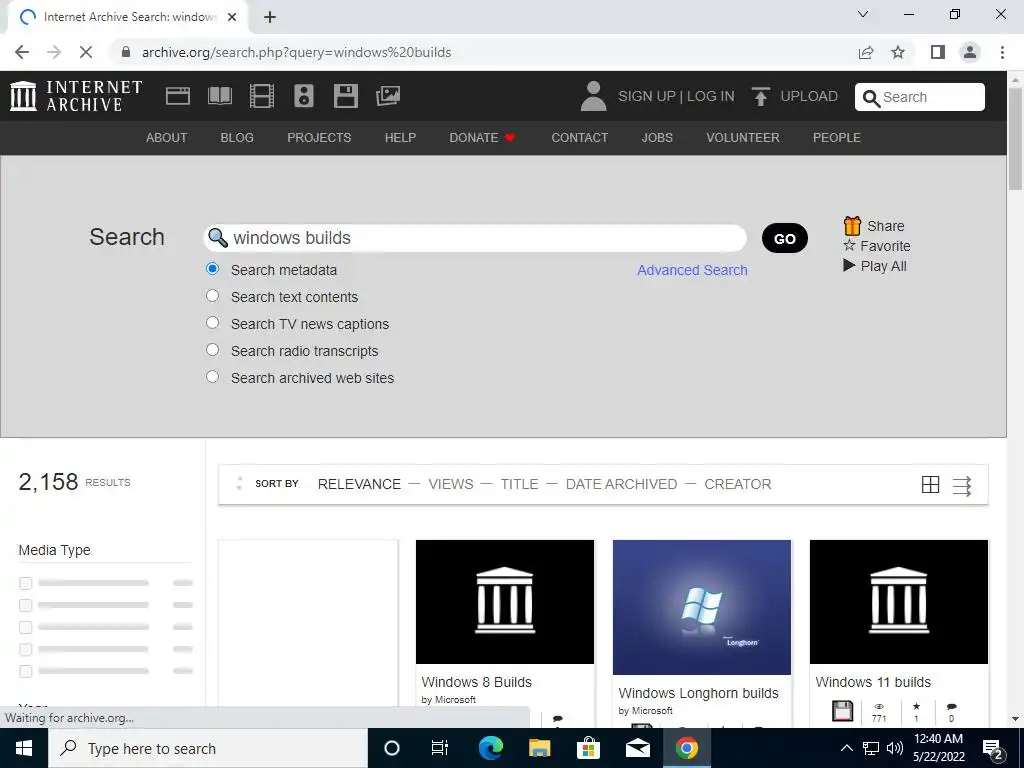Open the Web (Wayback) media icon
This screenshot has width=1024, height=768.
pos(178,96)
